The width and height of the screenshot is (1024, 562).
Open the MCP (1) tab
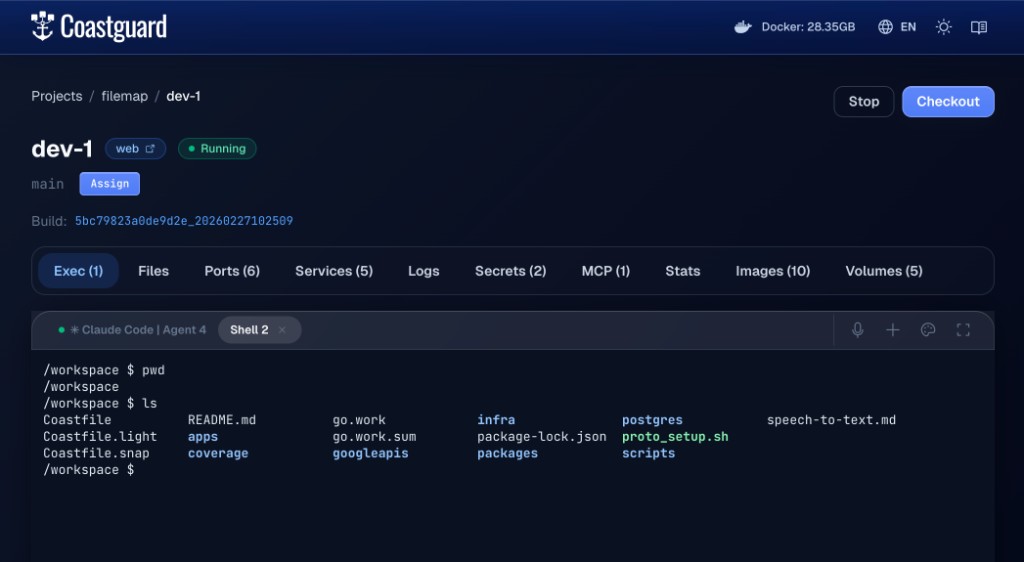606,271
